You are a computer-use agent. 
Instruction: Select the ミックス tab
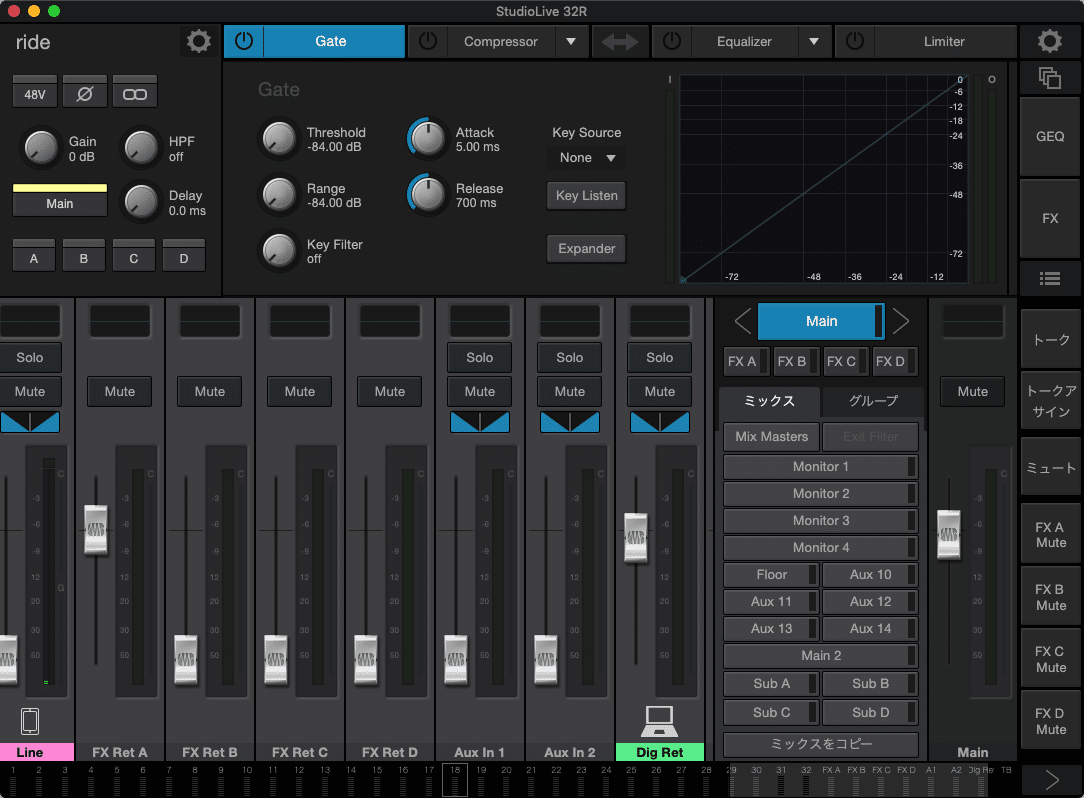[769, 401]
